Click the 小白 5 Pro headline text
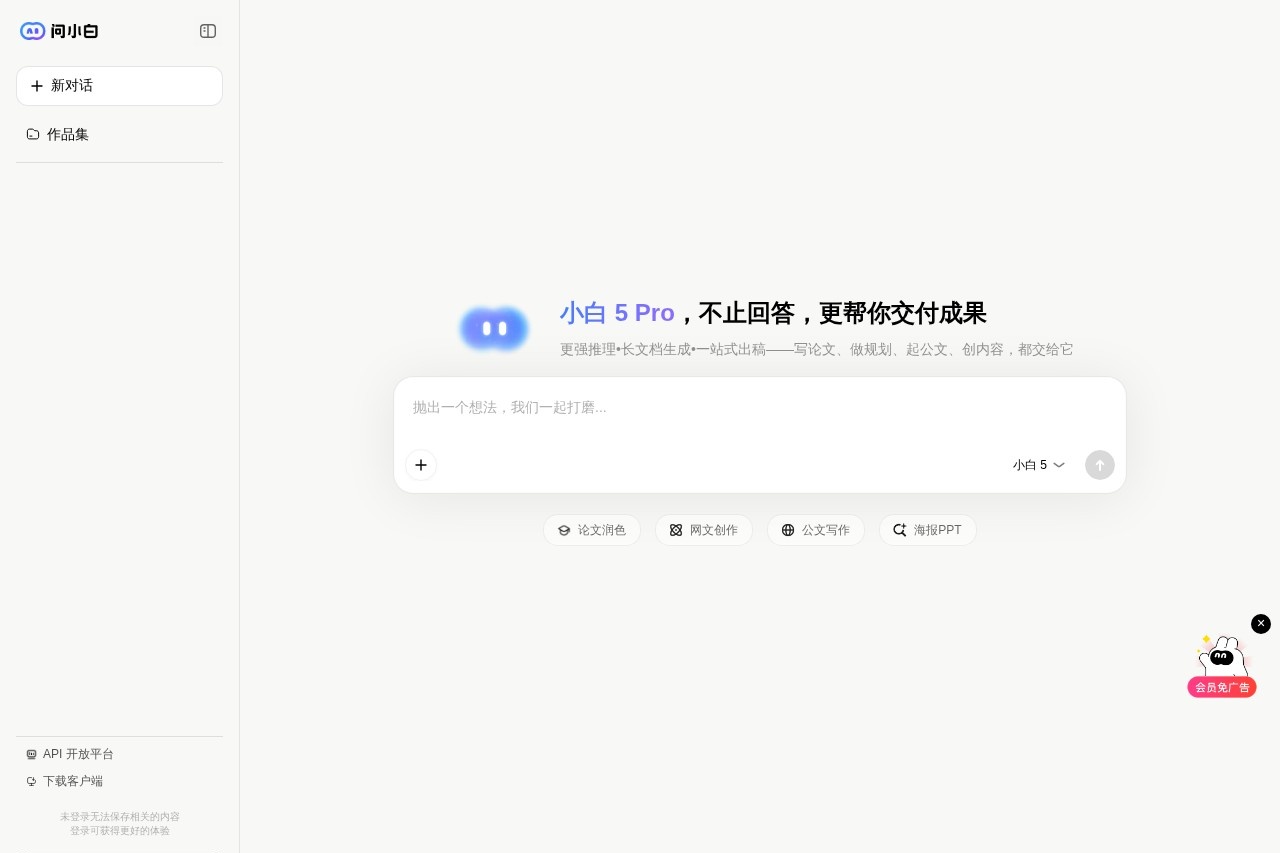This screenshot has height=853, width=1280. pos(617,313)
